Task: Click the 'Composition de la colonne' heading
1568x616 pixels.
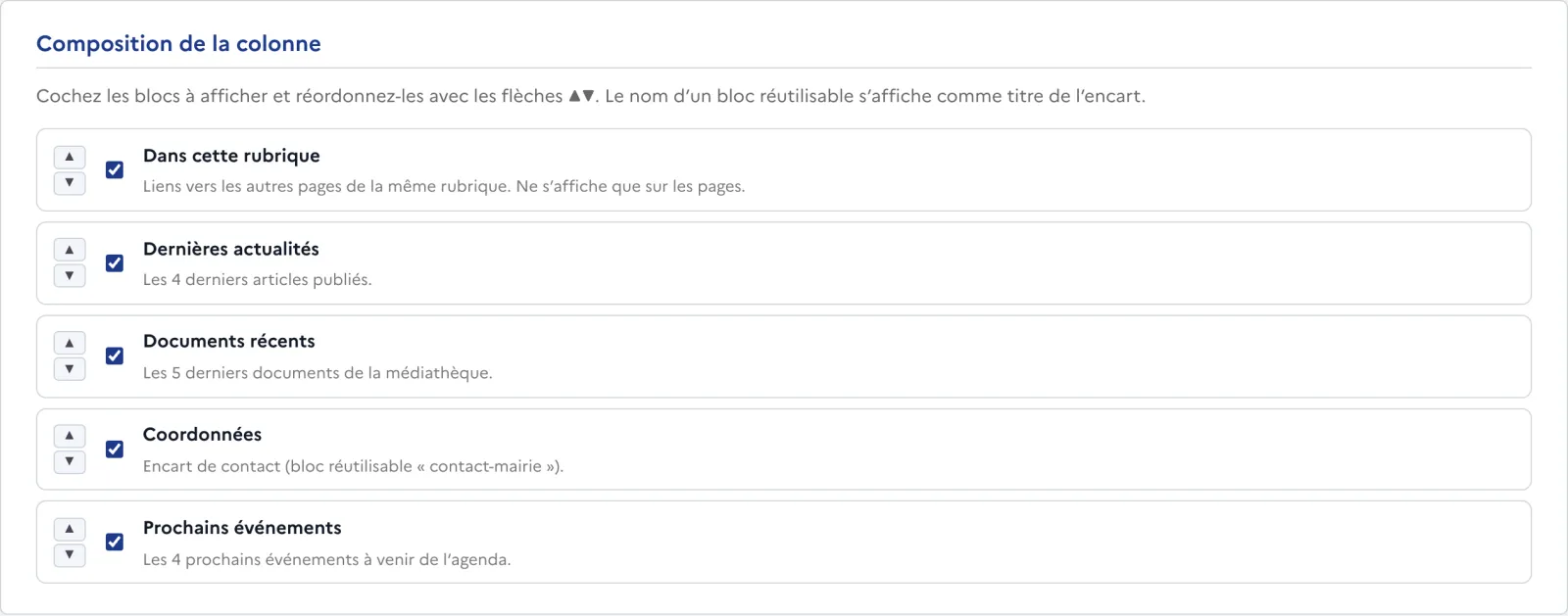Action: (x=178, y=44)
